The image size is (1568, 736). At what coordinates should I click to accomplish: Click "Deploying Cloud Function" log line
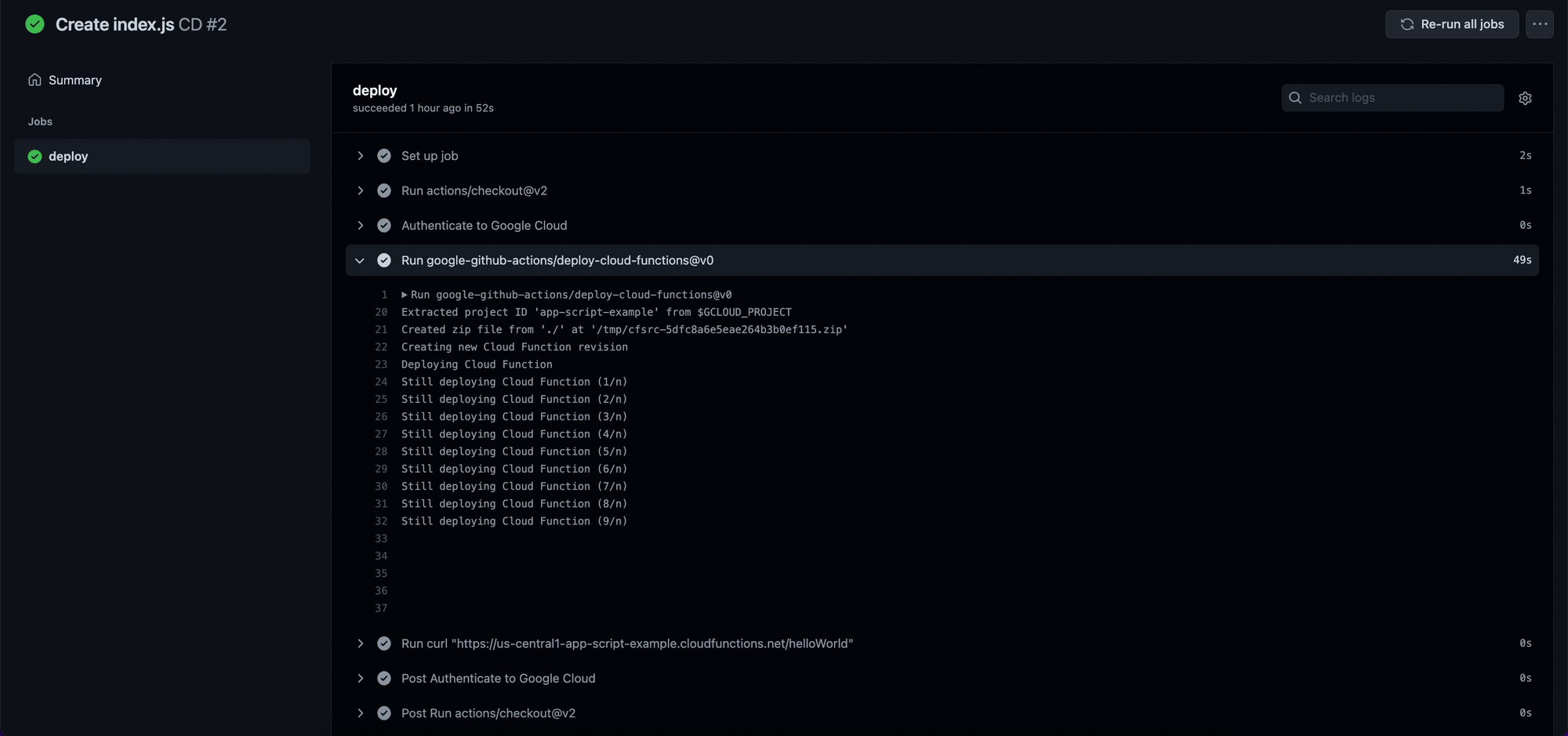(x=477, y=364)
